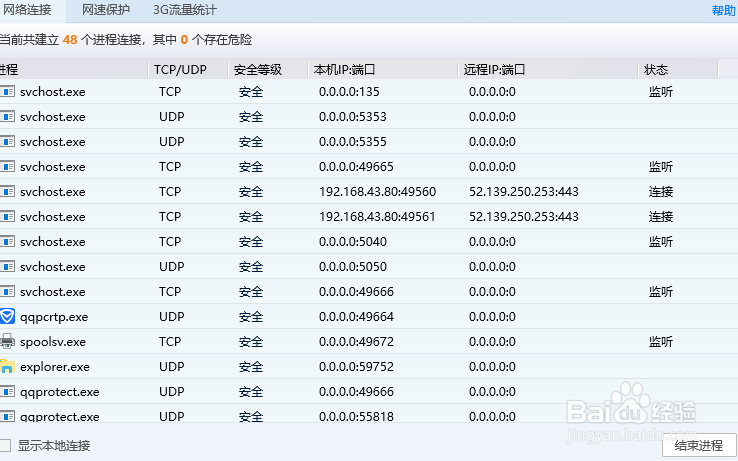The image size is (738, 461).
Task: Click the qqpcrtp.exe shield icon
Action: click(7, 316)
